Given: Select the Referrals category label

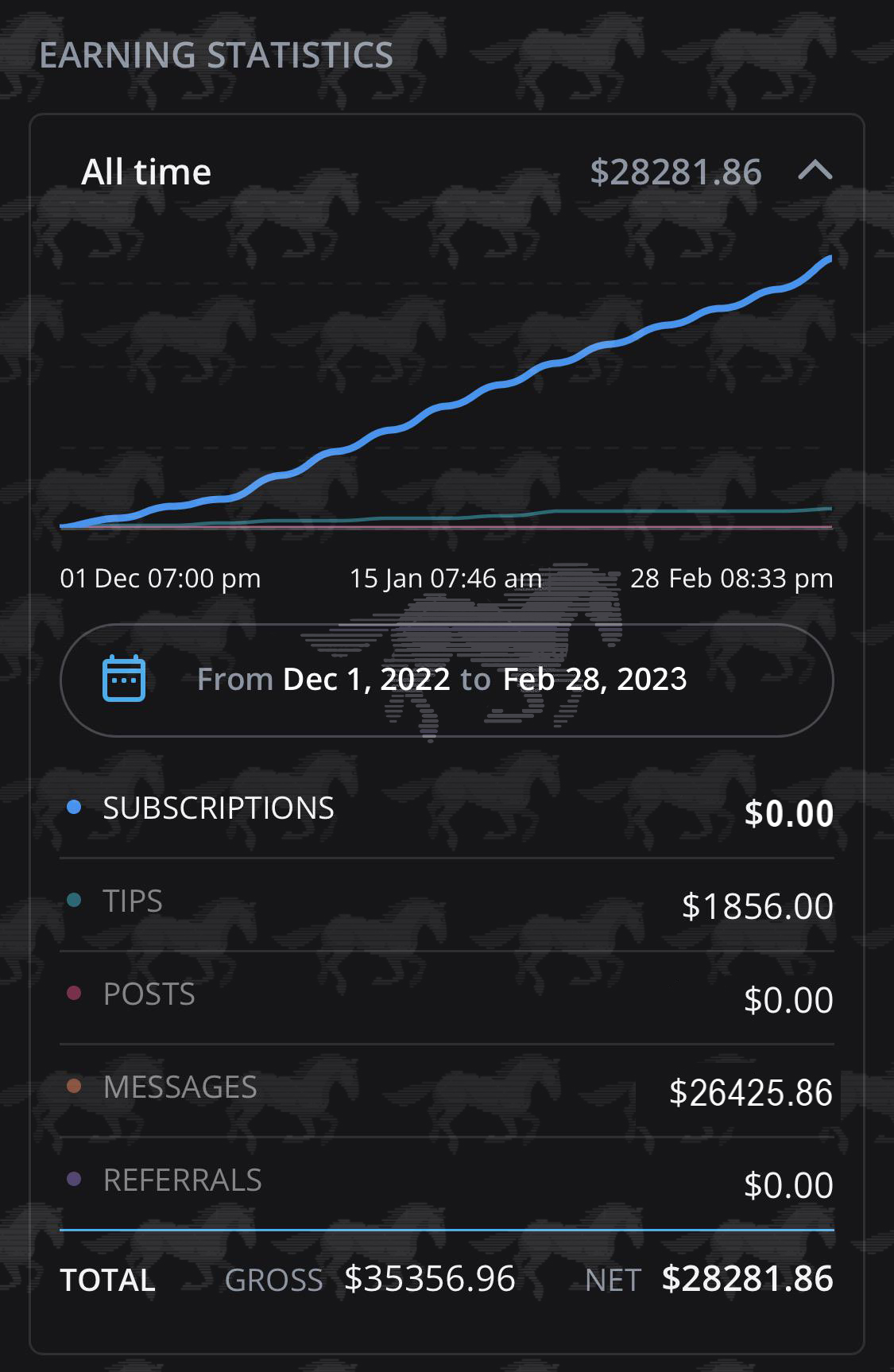Looking at the screenshot, I should (x=183, y=1180).
